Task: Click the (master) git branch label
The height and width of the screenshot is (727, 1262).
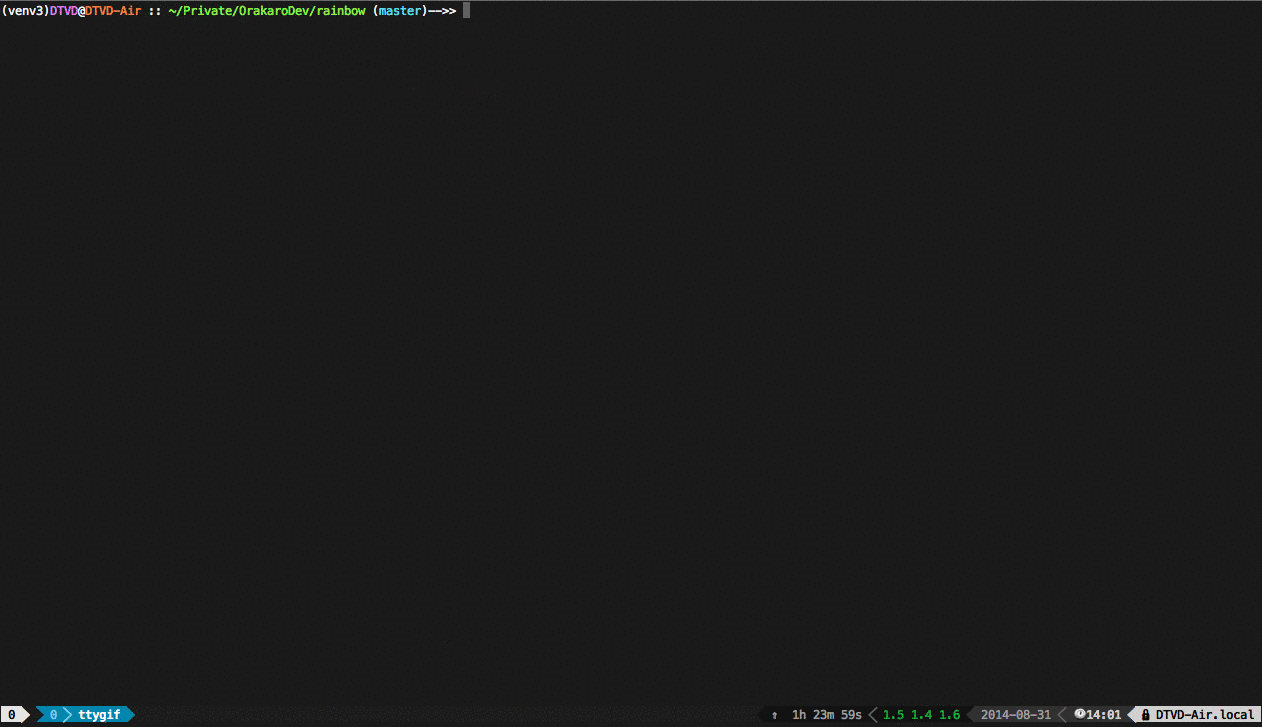Action: [400, 11]
